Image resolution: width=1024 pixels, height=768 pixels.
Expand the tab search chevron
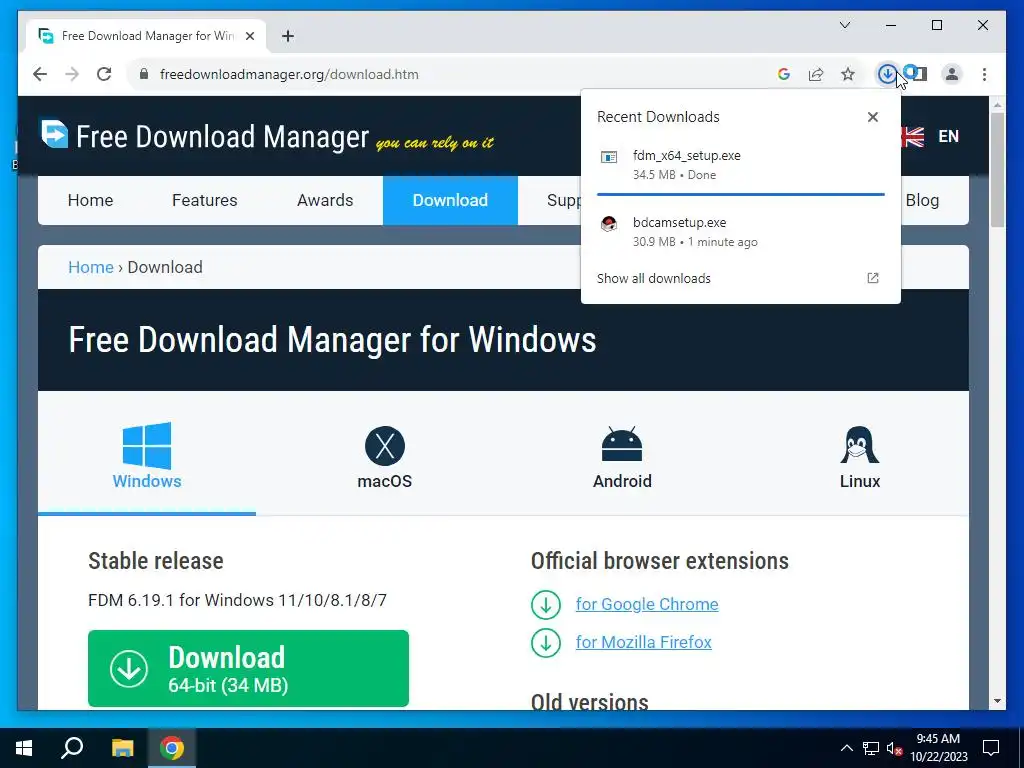point(844,25)
